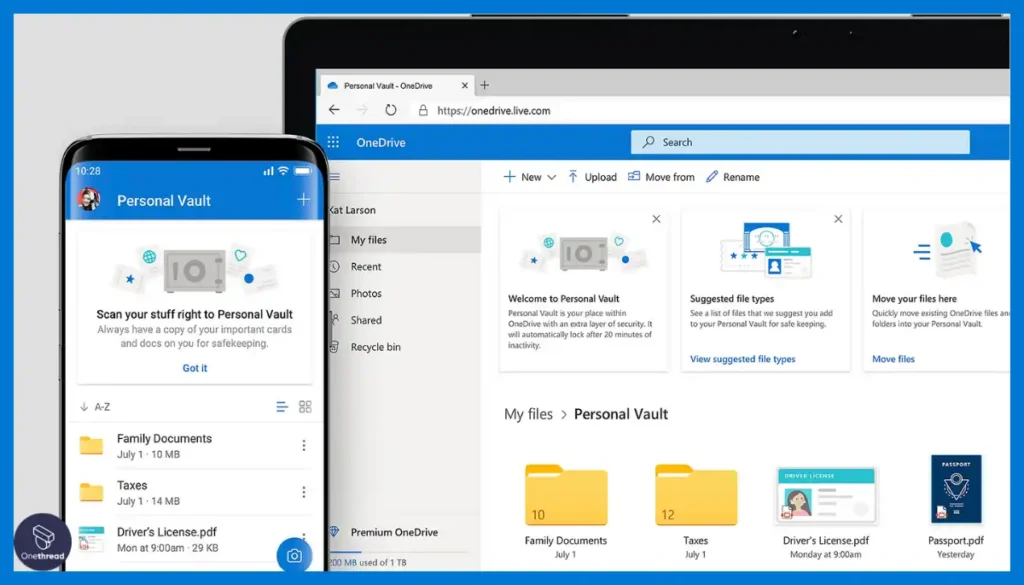
Task: Click the Recent clock icon in sidebar
Action: (x=334, y=266)
